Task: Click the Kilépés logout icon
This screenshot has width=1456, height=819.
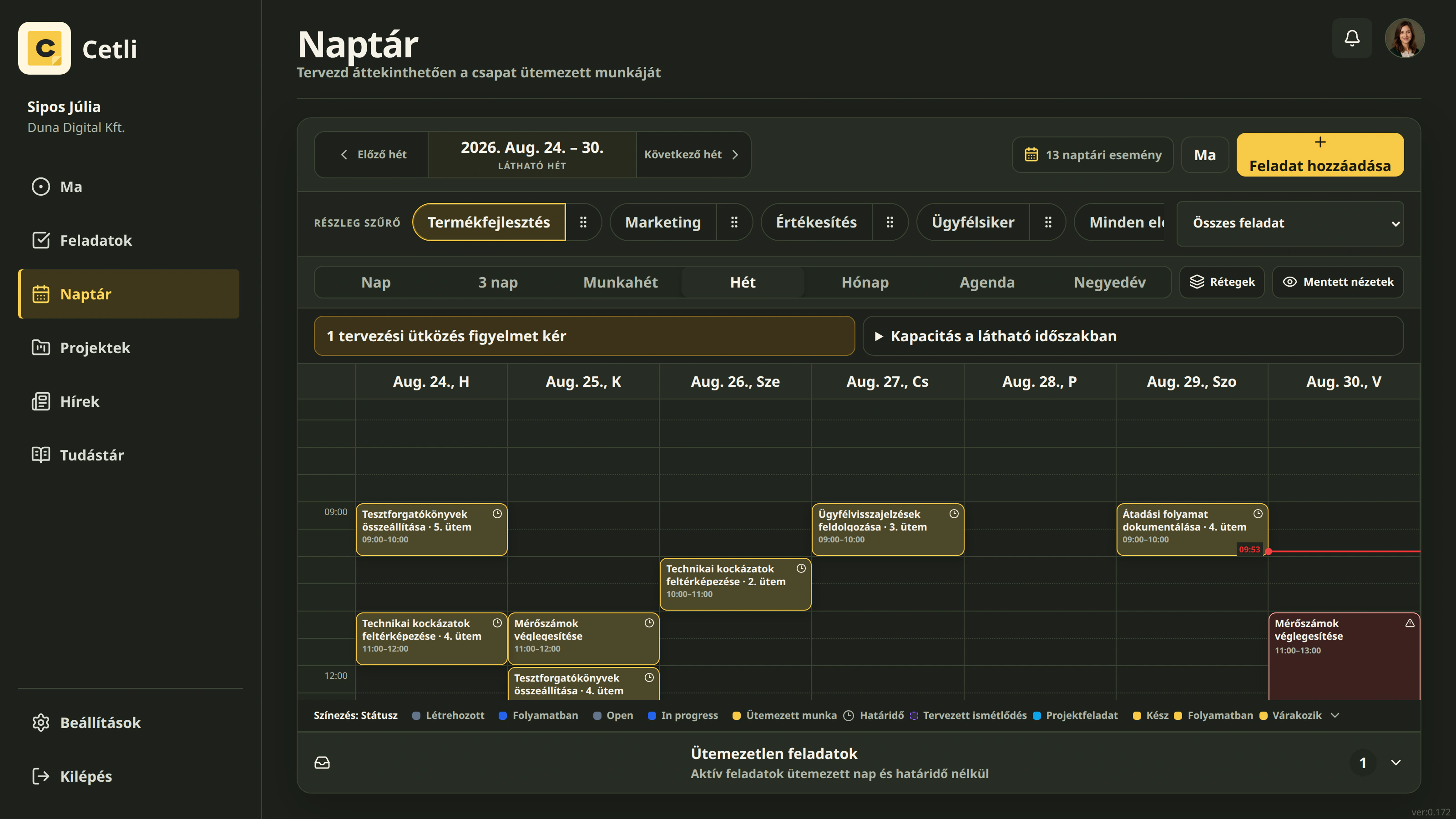Action: pyautogui.click(x=40, y=776)
